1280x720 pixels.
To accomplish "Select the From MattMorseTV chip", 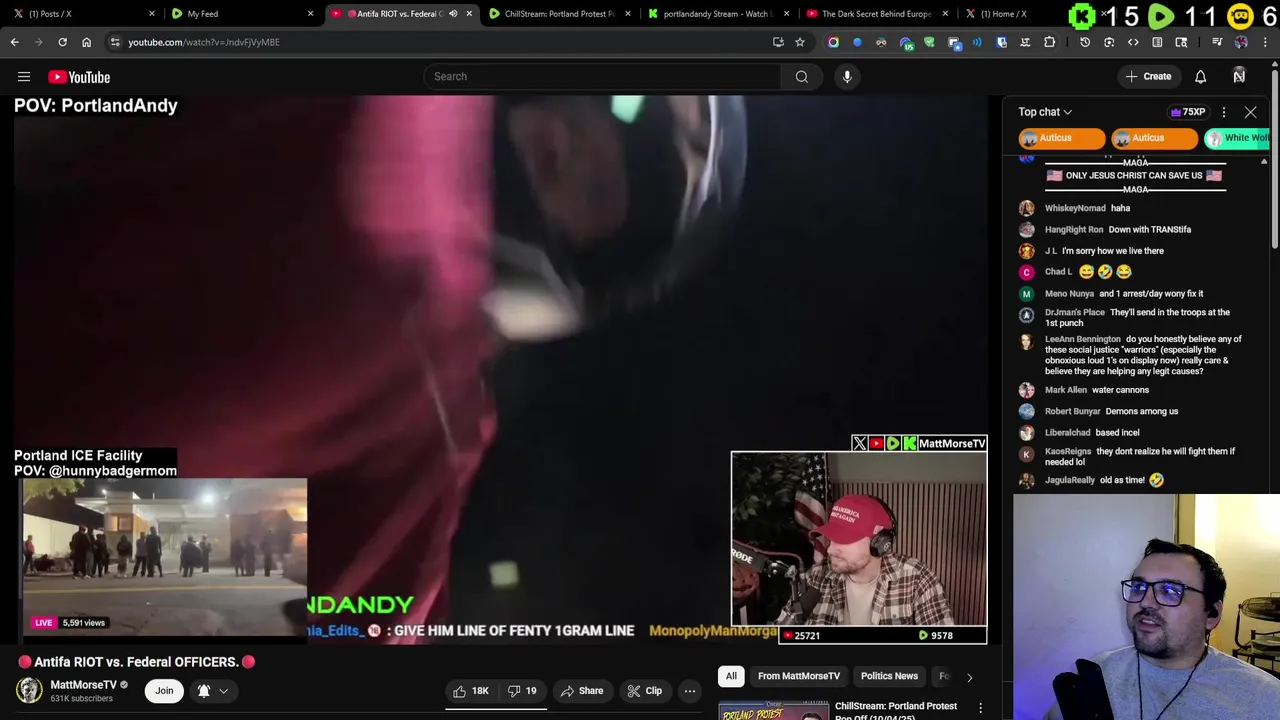I will click(798, 677).
